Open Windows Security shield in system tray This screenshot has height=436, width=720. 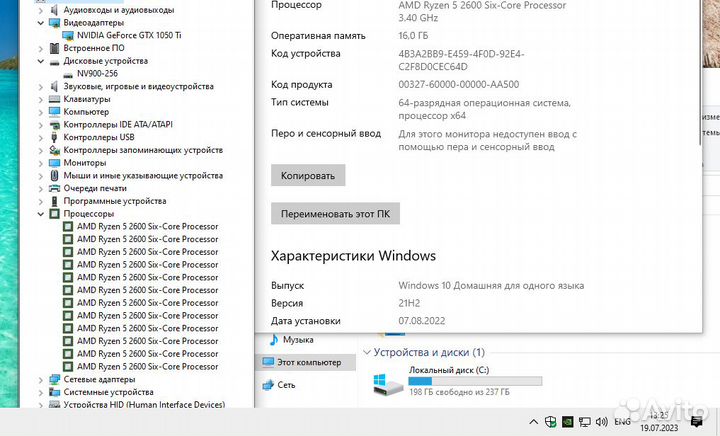[551, 421]
